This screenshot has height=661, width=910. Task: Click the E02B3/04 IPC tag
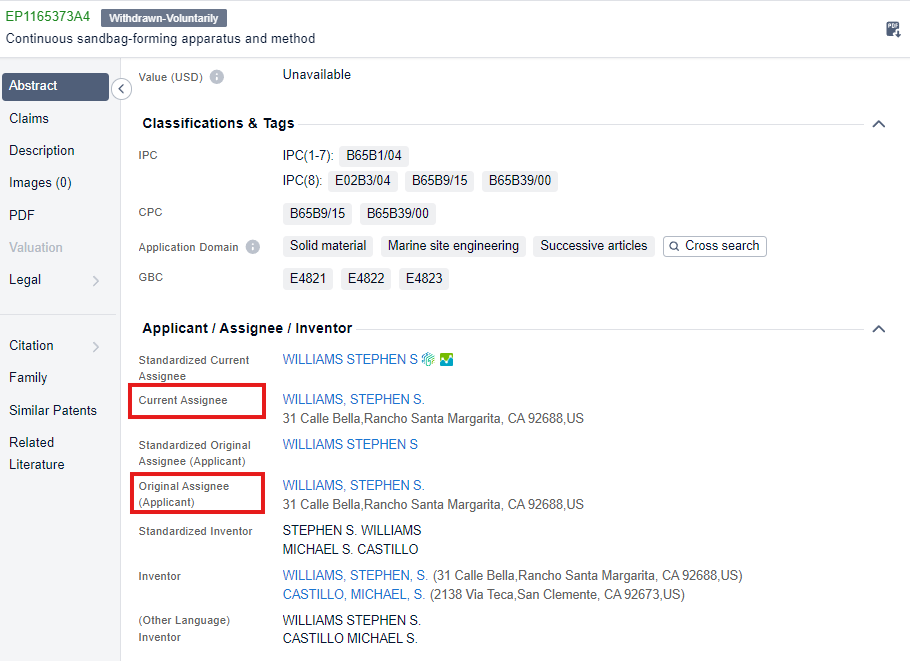362,181
